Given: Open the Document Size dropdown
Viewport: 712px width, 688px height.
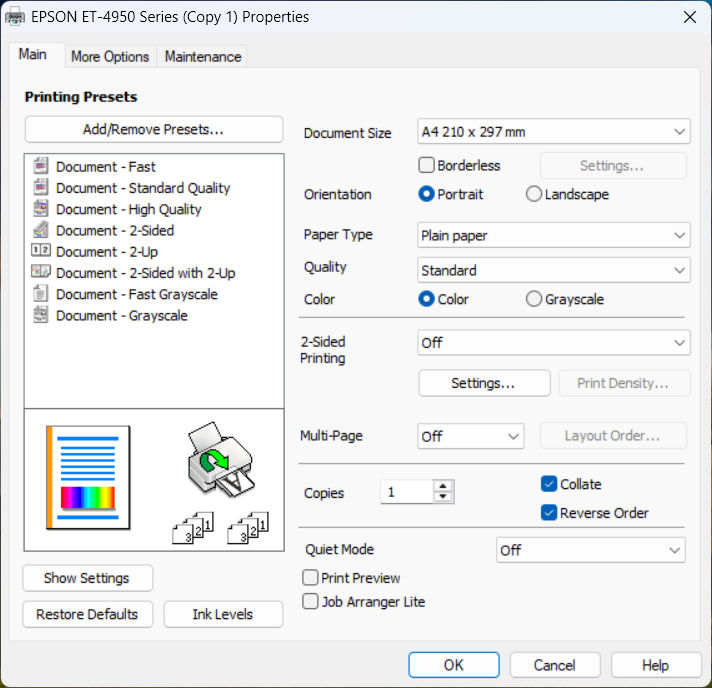Looking at the screenshot, I should (554, 132).
